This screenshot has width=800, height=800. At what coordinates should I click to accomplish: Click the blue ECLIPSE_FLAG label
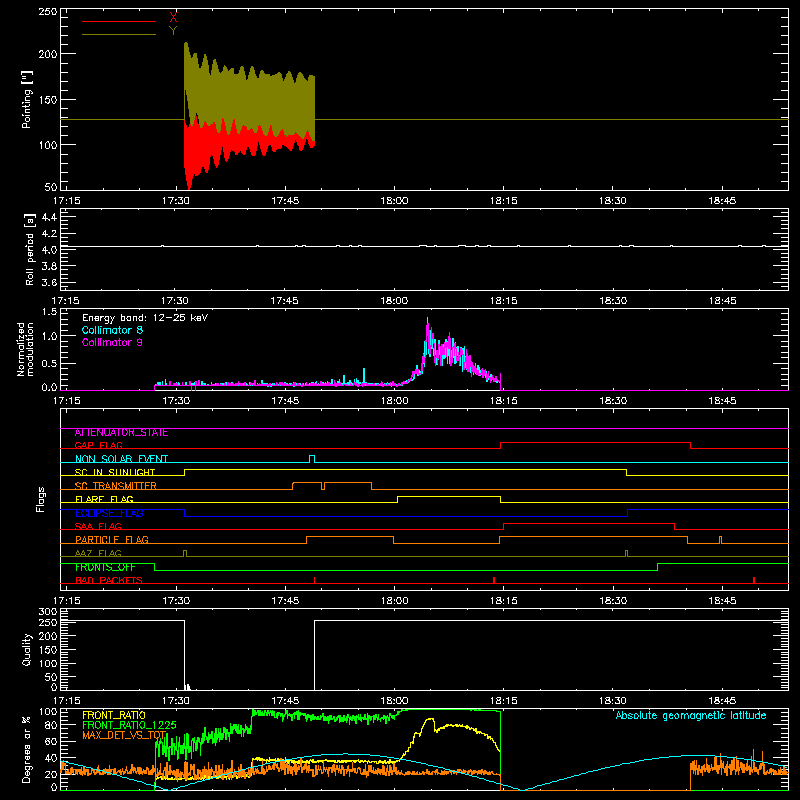tap(109, 513)
